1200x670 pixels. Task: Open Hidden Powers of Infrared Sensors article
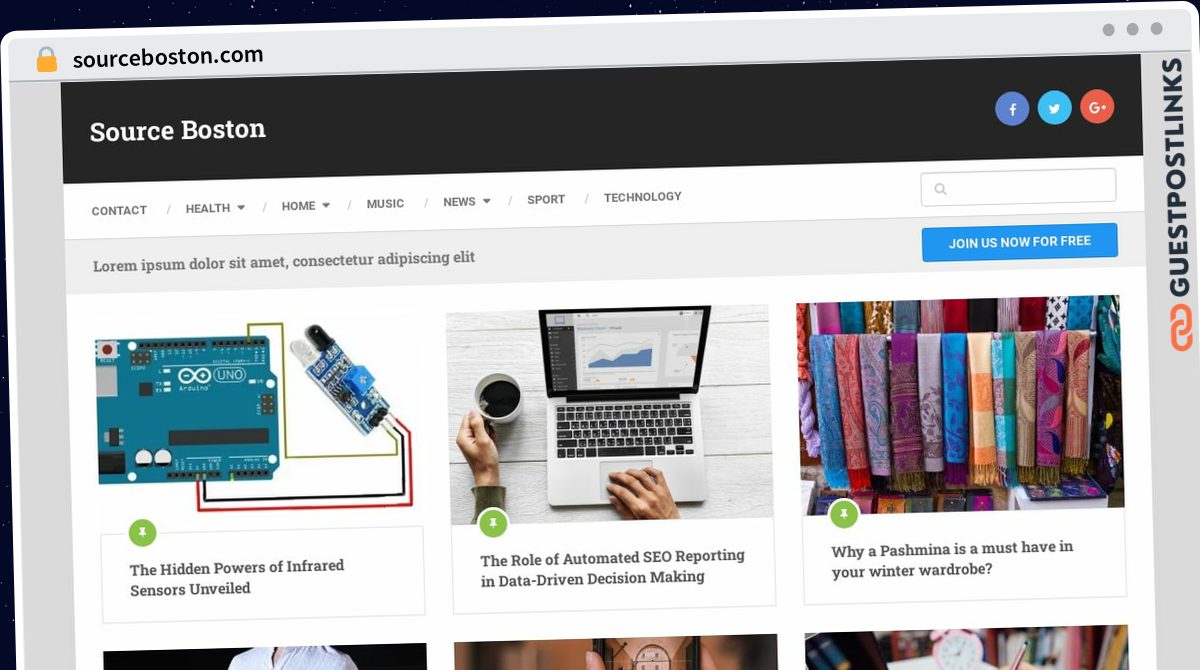coord(237,577)
